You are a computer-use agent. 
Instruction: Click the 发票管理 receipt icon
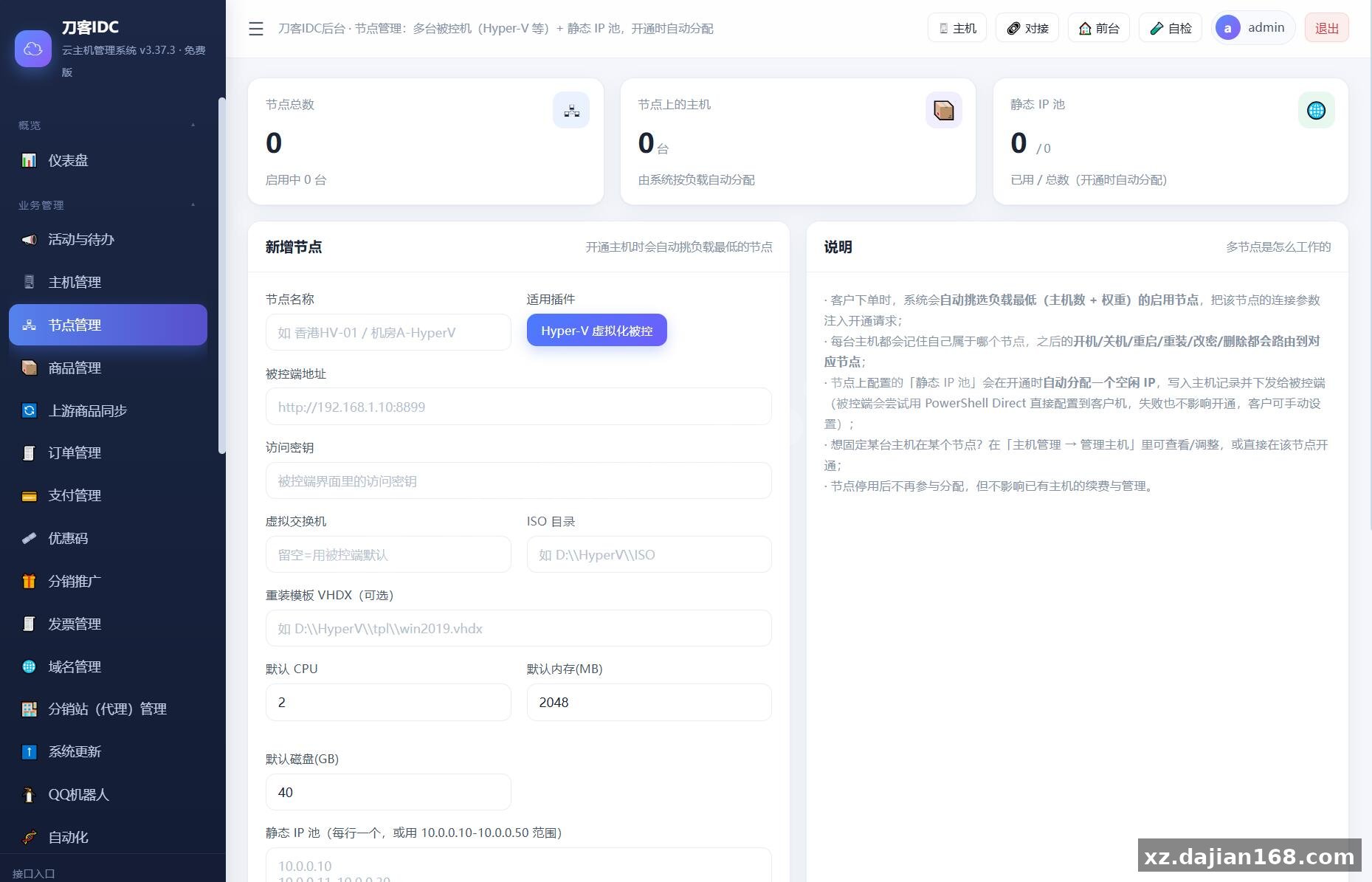tap(29, 624)
